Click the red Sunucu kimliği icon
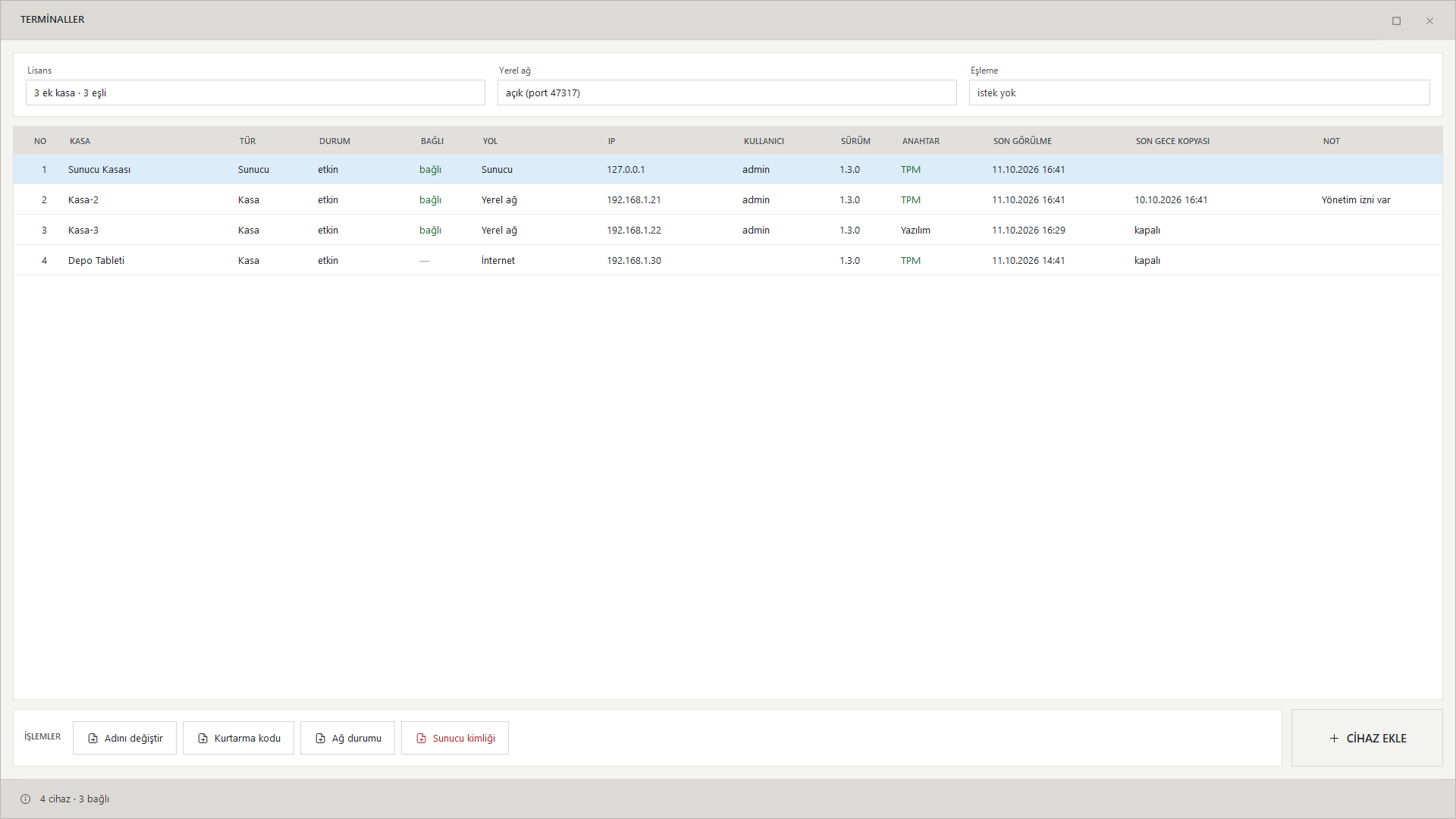The width and height of the screenshot is (1456, 819). (421, 739)
